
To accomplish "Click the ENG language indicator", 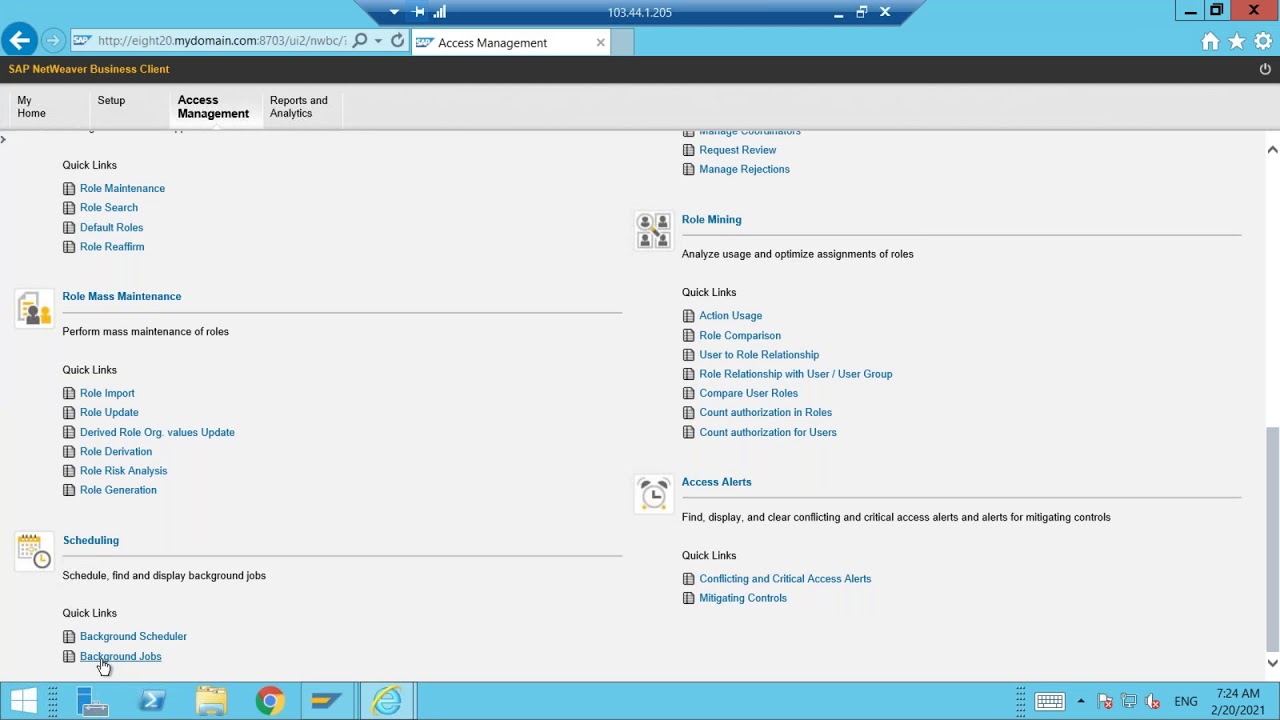I will pyautogui.click(x=1186, y=702).
